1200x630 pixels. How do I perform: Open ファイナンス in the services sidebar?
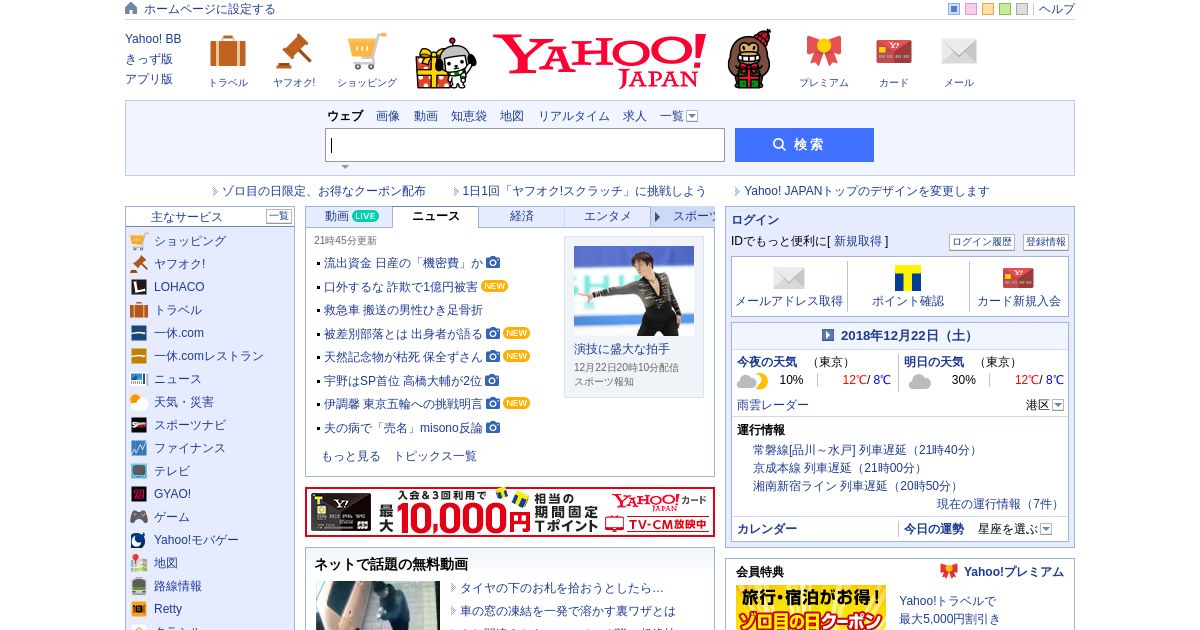tap(190, 448)
